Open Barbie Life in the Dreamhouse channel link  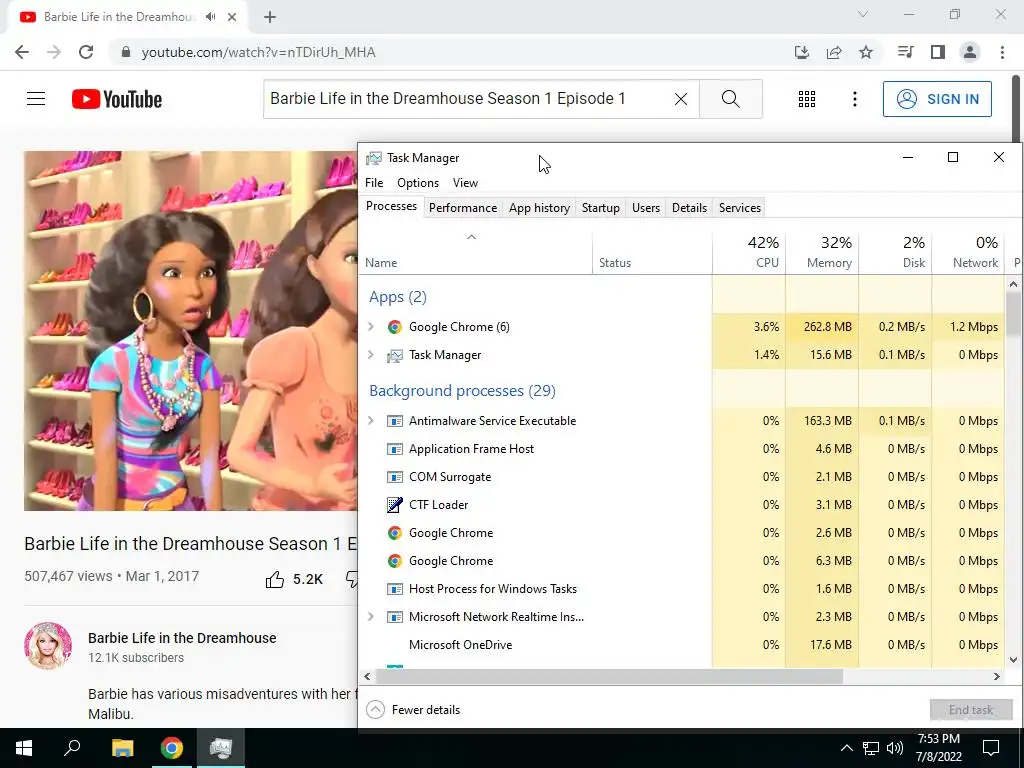[x=182, y=638]
